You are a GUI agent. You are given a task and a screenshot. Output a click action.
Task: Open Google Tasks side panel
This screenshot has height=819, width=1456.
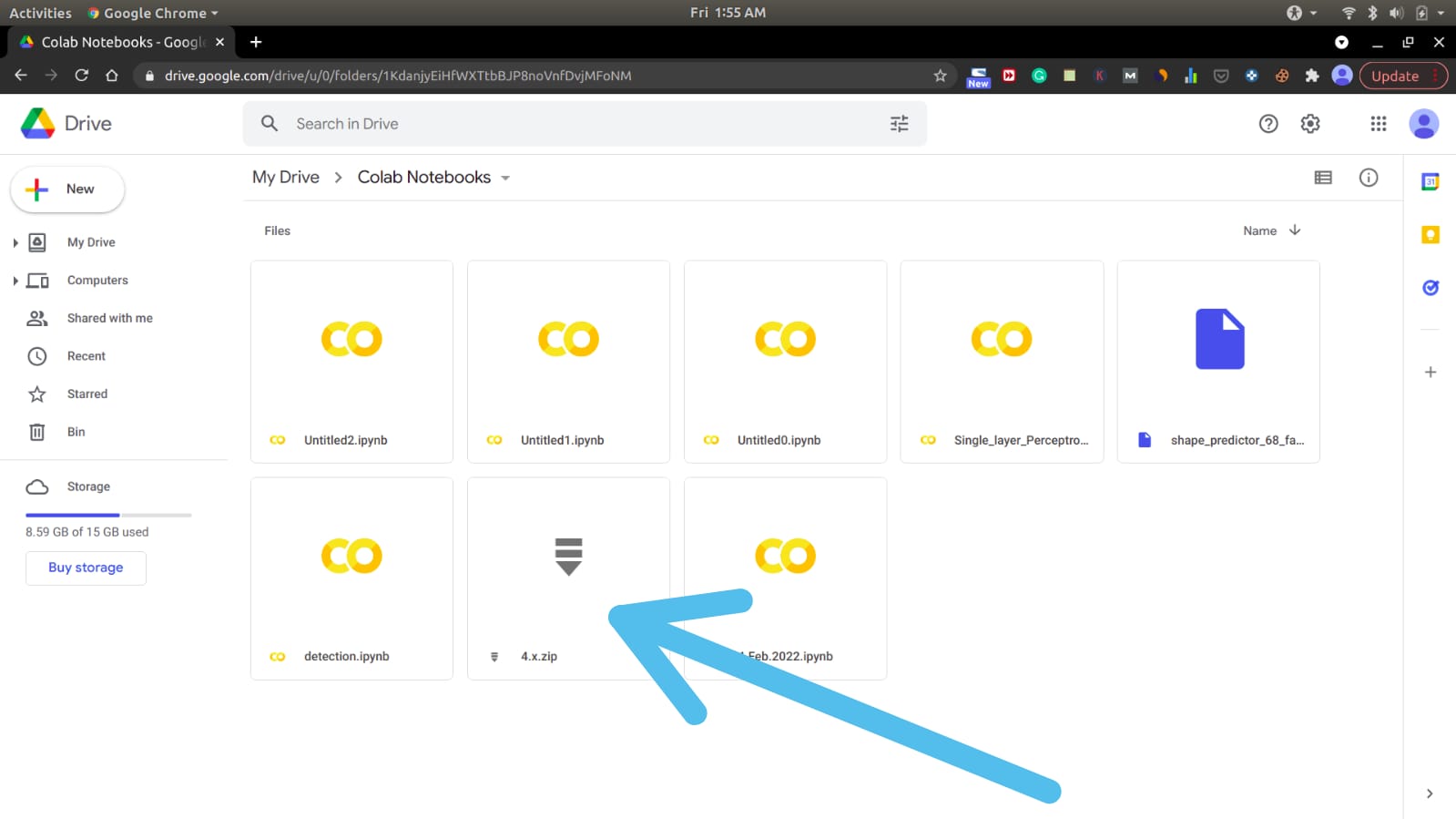1431,288
